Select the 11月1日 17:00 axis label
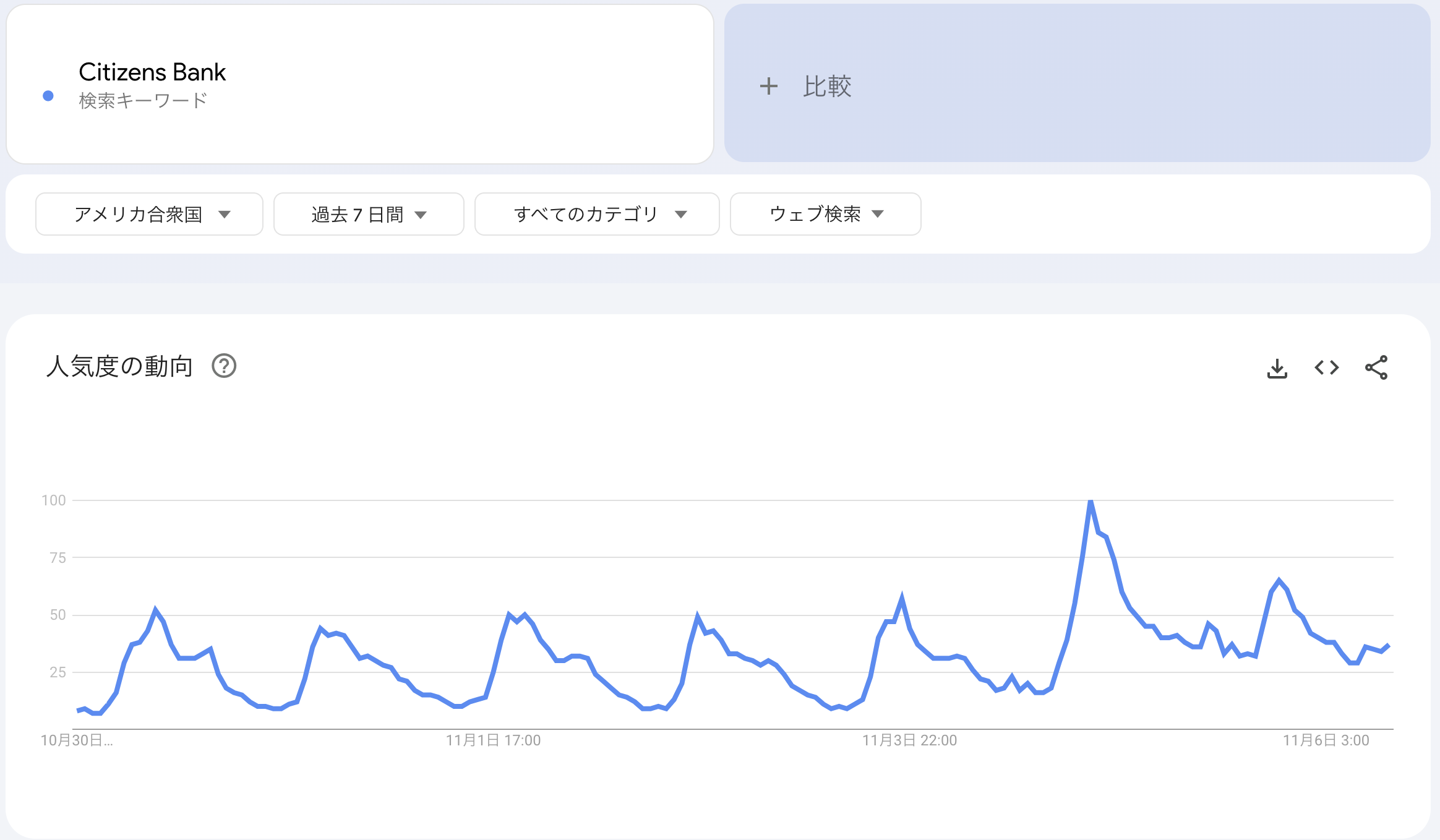This screenshot has height=840, width=1440. tap(493, 740)
